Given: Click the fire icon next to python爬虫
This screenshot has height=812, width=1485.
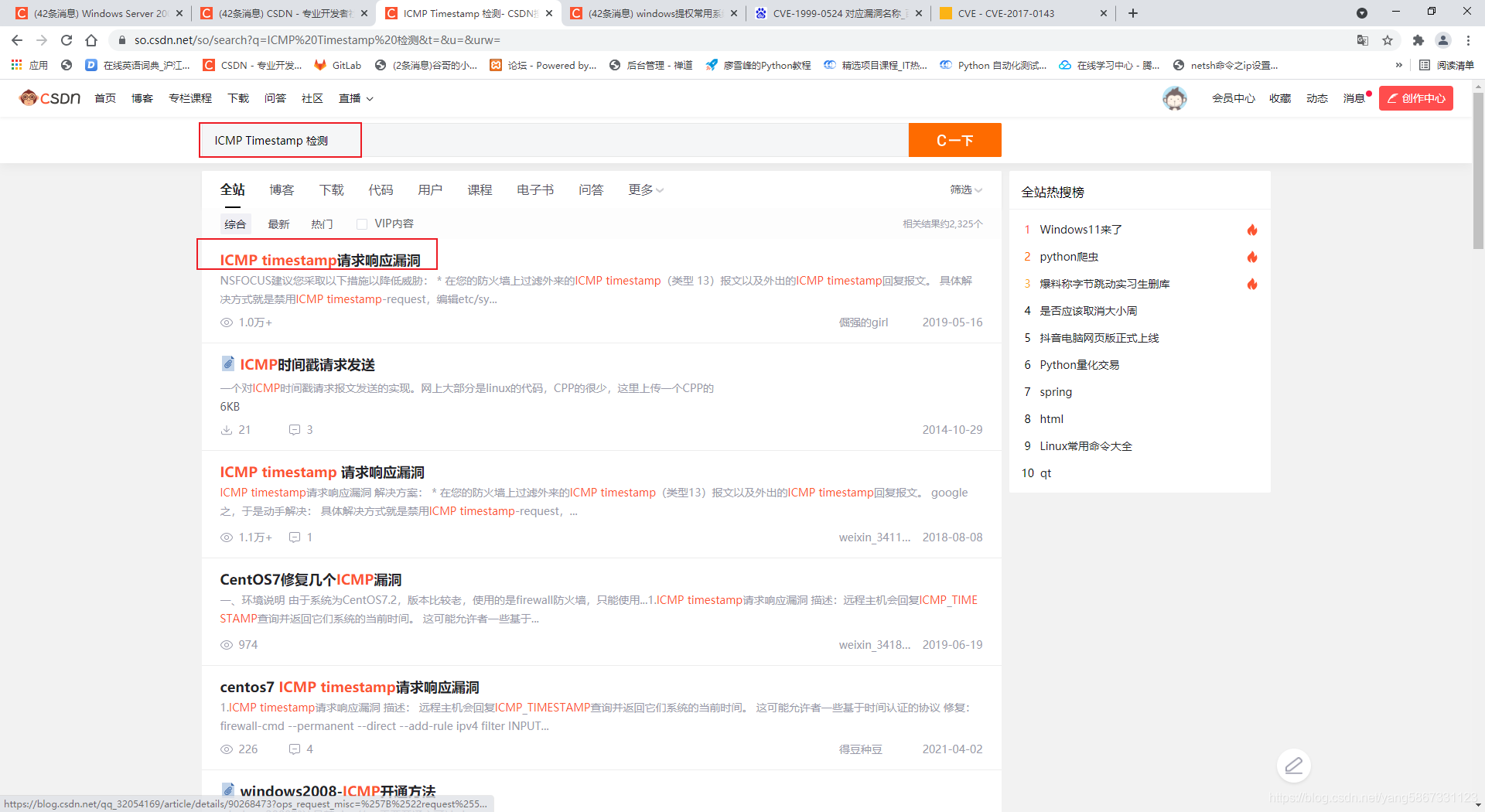Looking at the screenshot, I should click(1252, 257).
